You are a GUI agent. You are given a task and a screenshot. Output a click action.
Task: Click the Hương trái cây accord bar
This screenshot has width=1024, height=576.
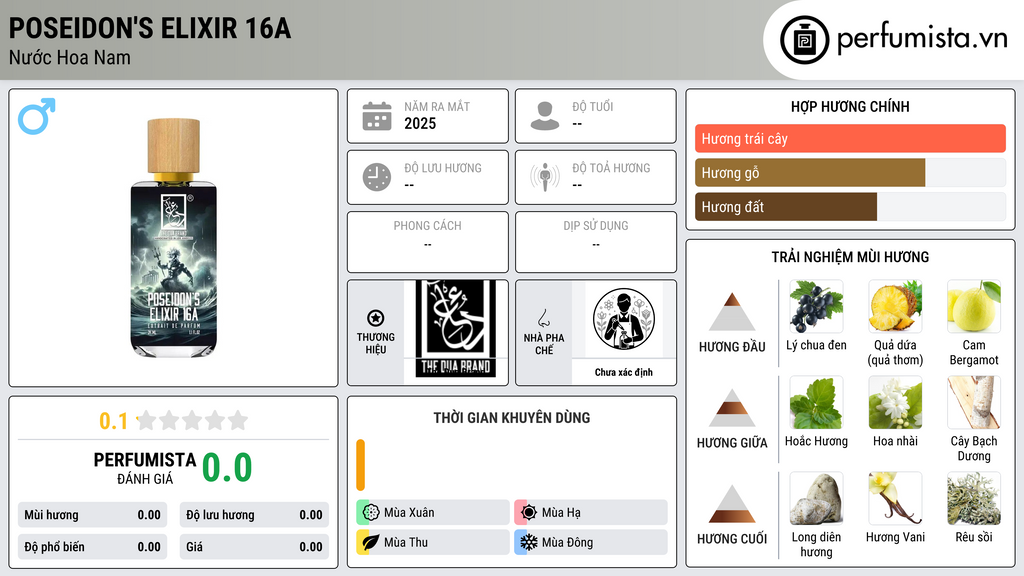[x=850, y=138]
